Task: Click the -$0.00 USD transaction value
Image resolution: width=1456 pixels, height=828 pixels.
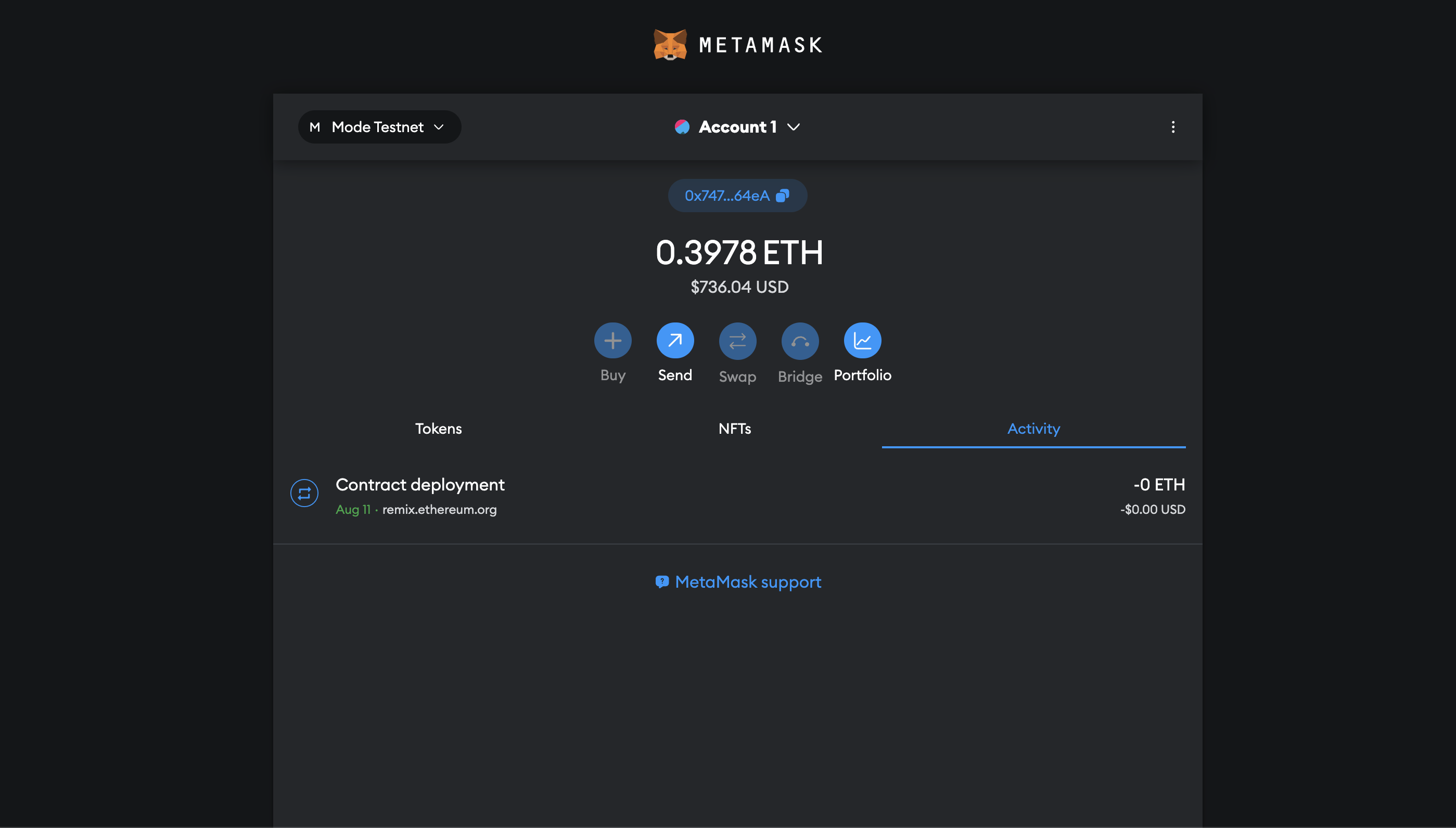Action: [x=1153, y=510]
